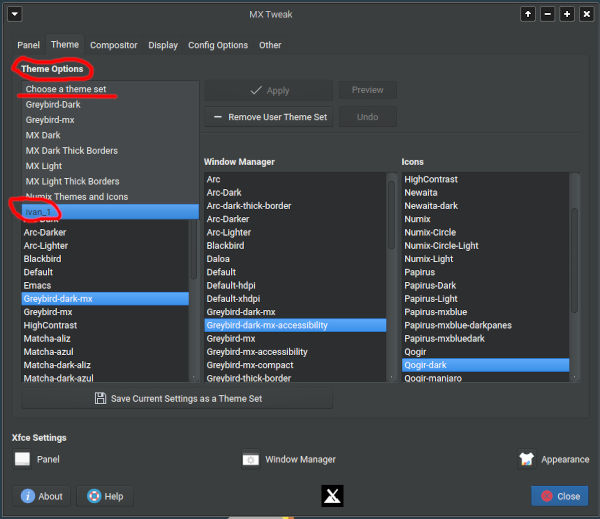This screenshot has width=600, height=519.
Task: Select Default-hdpi window manager theme
Action: pyautogui.click(x=295, y=285)
